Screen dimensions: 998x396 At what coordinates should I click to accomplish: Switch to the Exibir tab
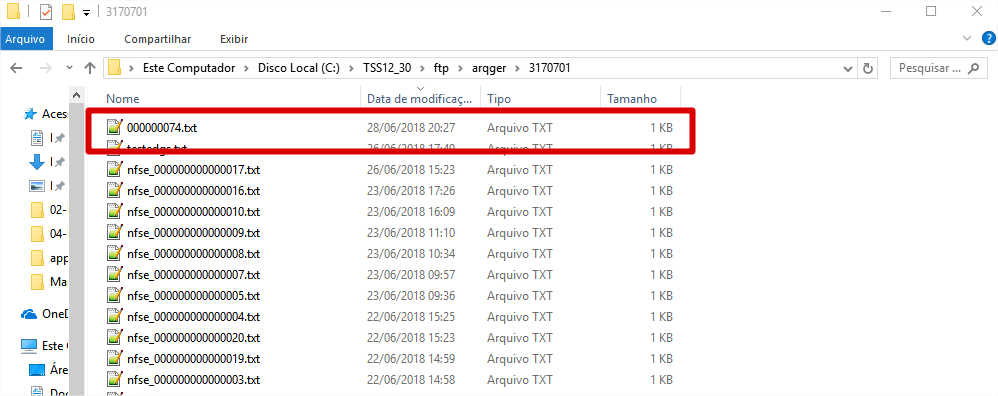[x=234, y=39]
